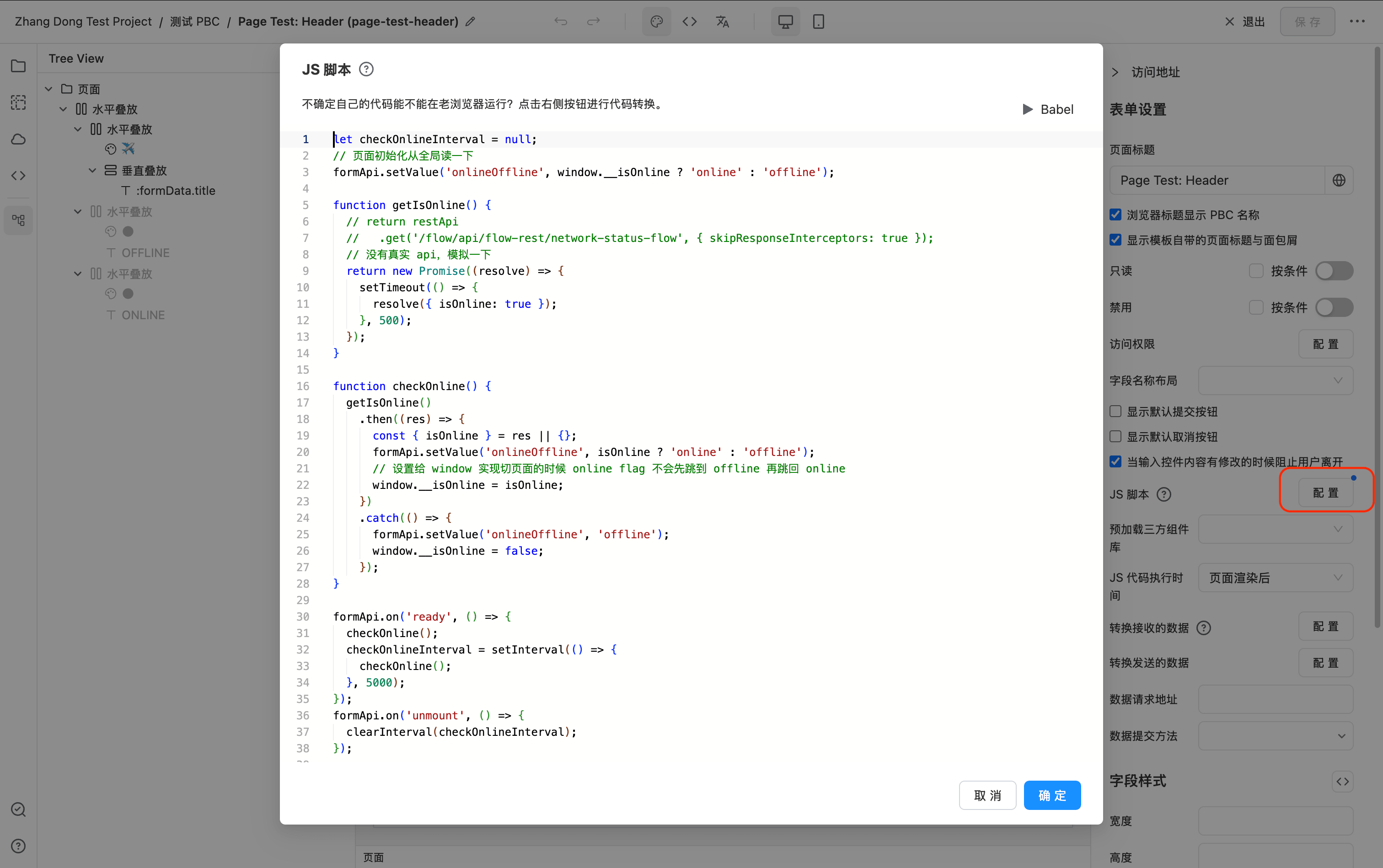The height and width of the screenshot is (868, 1383).
Task: Click code icon next to 字段样式
Action: 1342,781
